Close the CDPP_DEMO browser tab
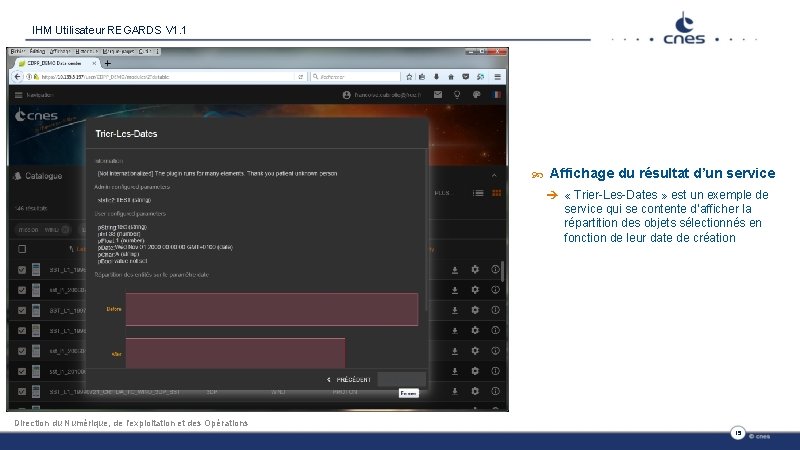Screen dimensions: 800x450 point(94,63)
